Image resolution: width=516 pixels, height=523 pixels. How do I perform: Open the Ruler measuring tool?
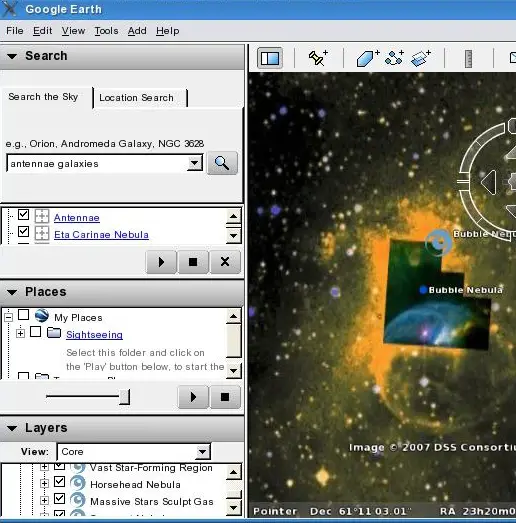click(468, 59)
